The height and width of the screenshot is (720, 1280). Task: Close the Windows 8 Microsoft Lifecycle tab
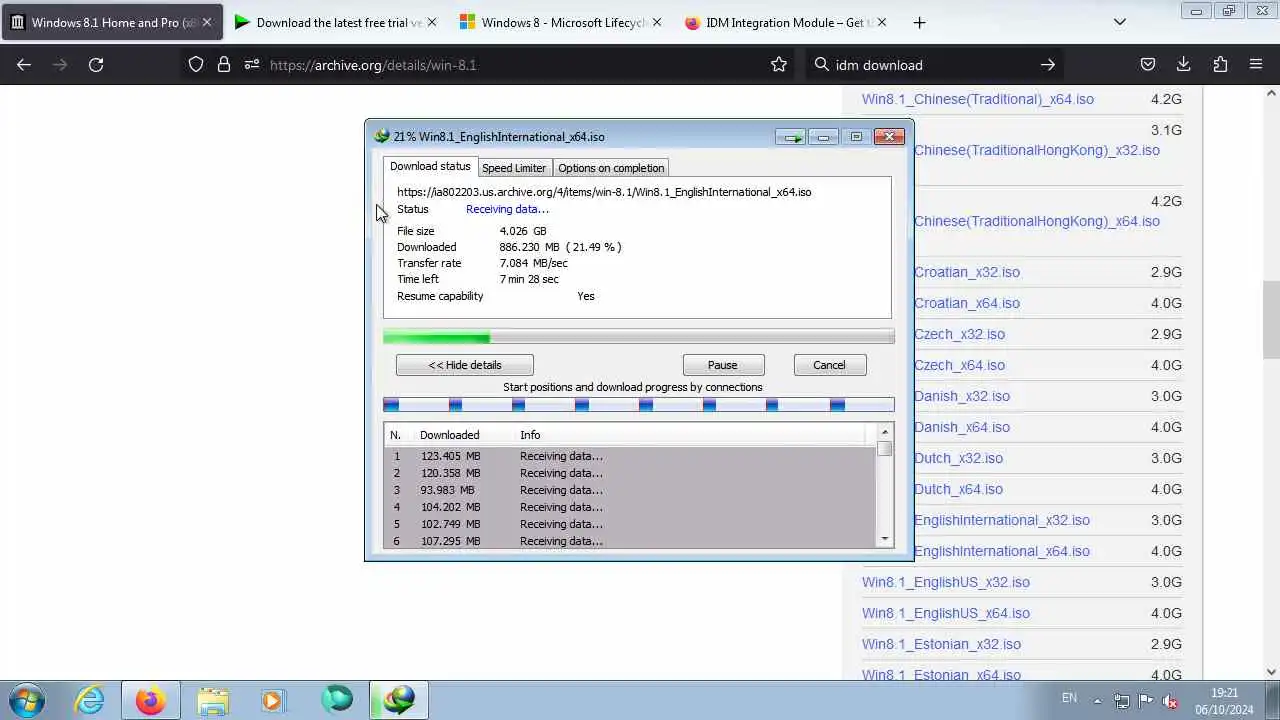click(657, 22)
